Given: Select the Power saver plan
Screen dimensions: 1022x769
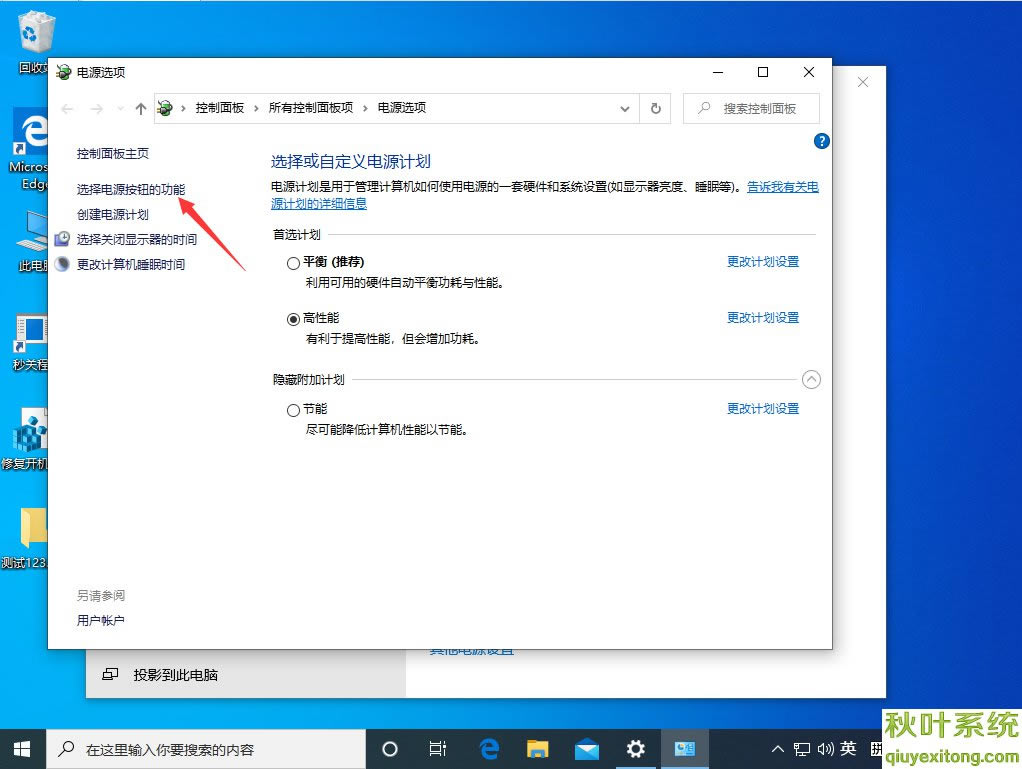Looking at the screenshot, I should pyautogui.click(x=293, y=410).
